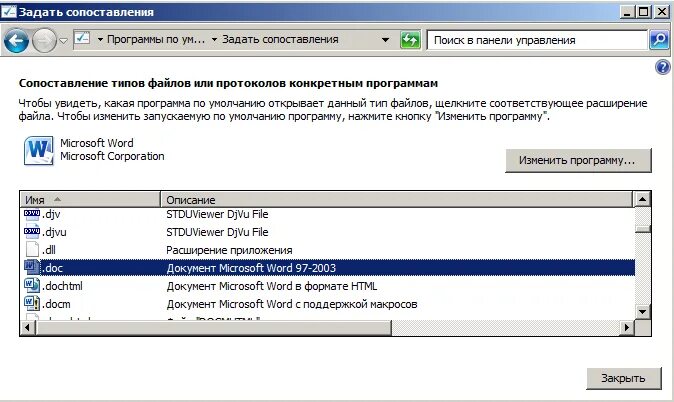Viewport: 674px width, 402px height.
Task: Sort by Имя column header
Action: 90,199
